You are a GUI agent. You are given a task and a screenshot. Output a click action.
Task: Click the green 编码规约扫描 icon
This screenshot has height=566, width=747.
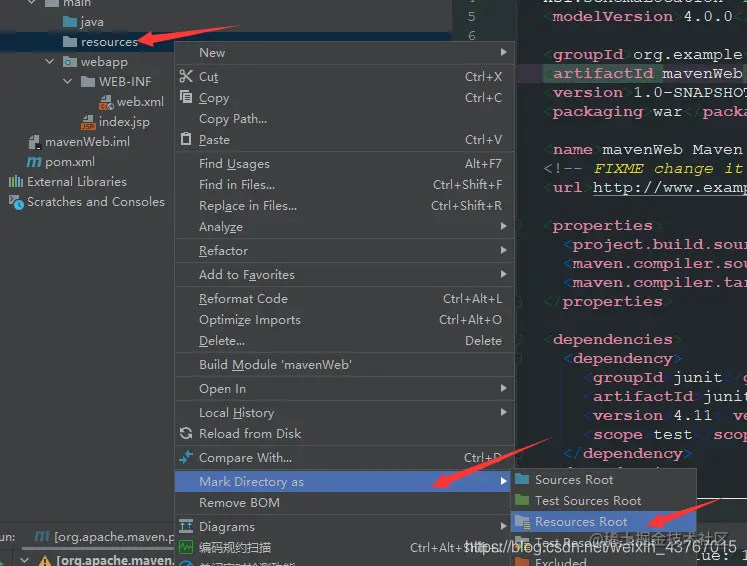(x=186, y=547)
